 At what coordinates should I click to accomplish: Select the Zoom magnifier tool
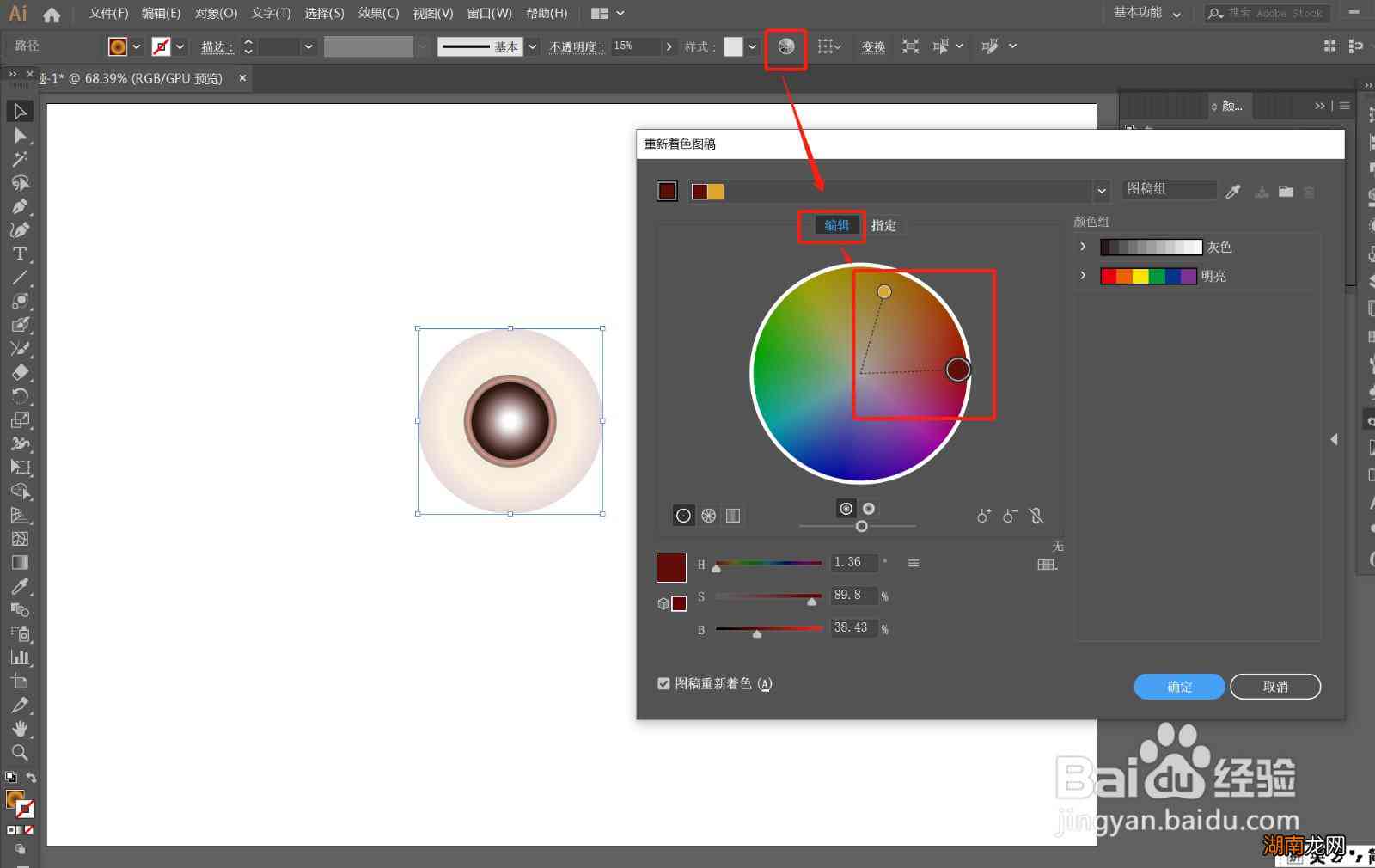[x=21, y=753]
